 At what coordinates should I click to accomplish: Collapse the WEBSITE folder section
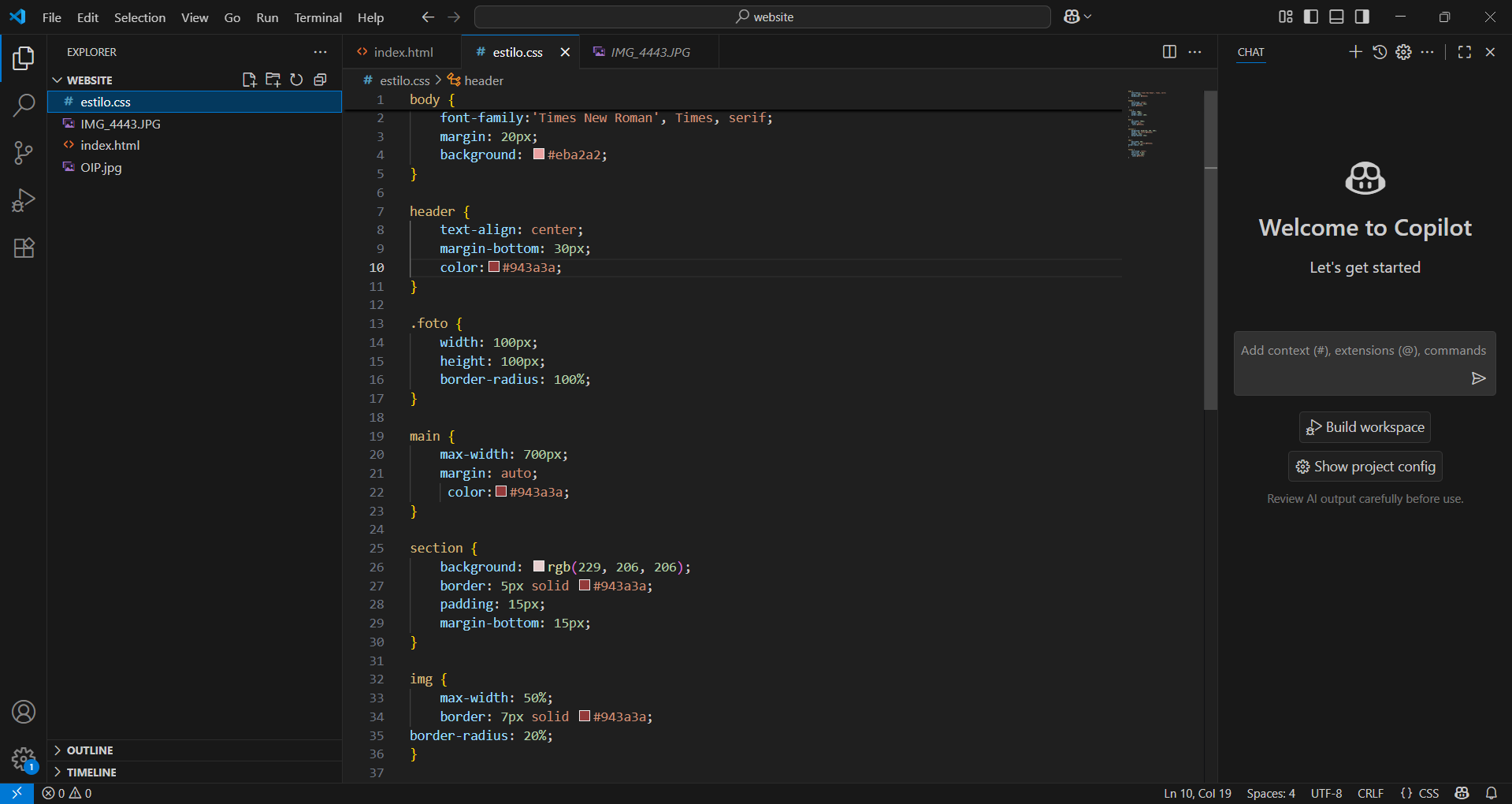point(89,80)
